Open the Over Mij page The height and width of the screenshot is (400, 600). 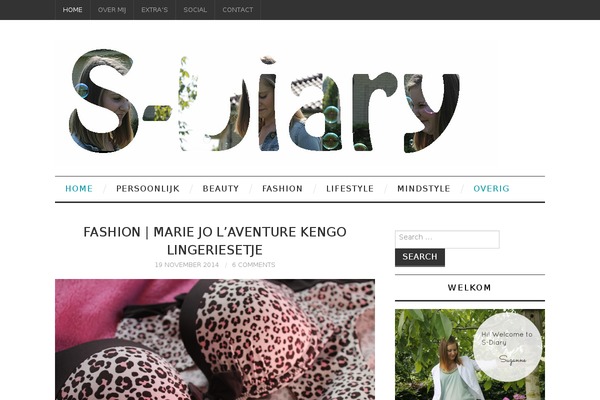tap(112, 10)
